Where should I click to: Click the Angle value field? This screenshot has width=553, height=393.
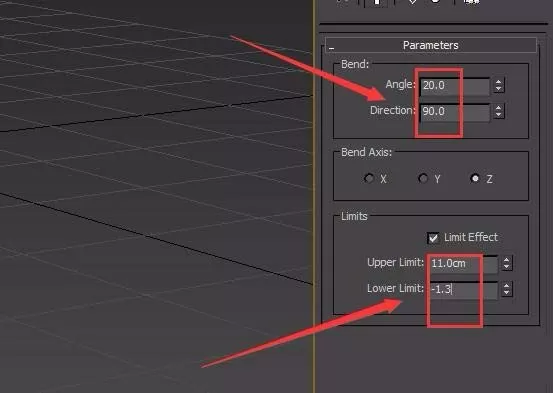coord(455,86)
